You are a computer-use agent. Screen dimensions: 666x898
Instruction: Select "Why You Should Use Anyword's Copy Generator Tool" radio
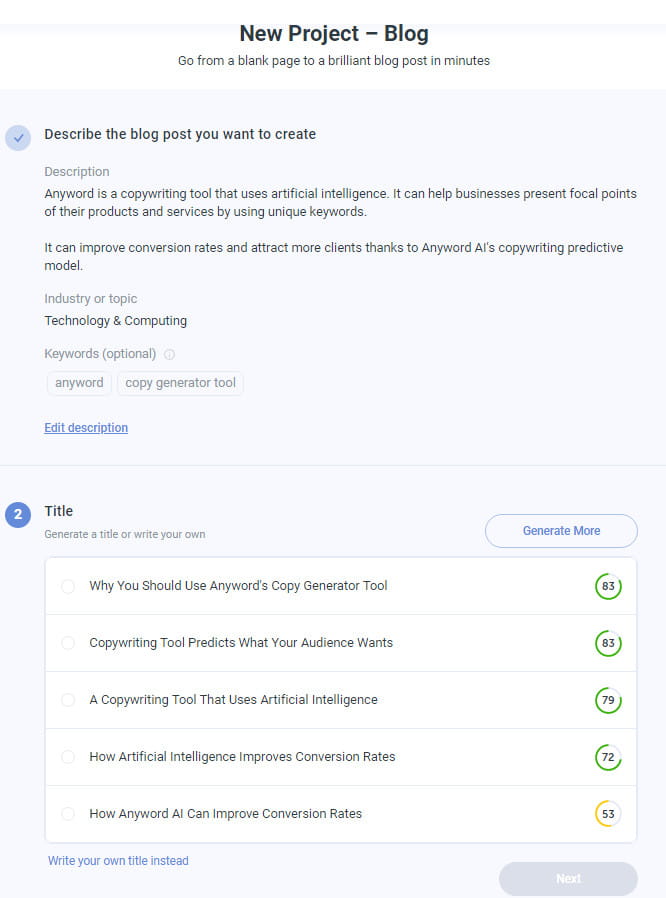[x=68, y=586]
